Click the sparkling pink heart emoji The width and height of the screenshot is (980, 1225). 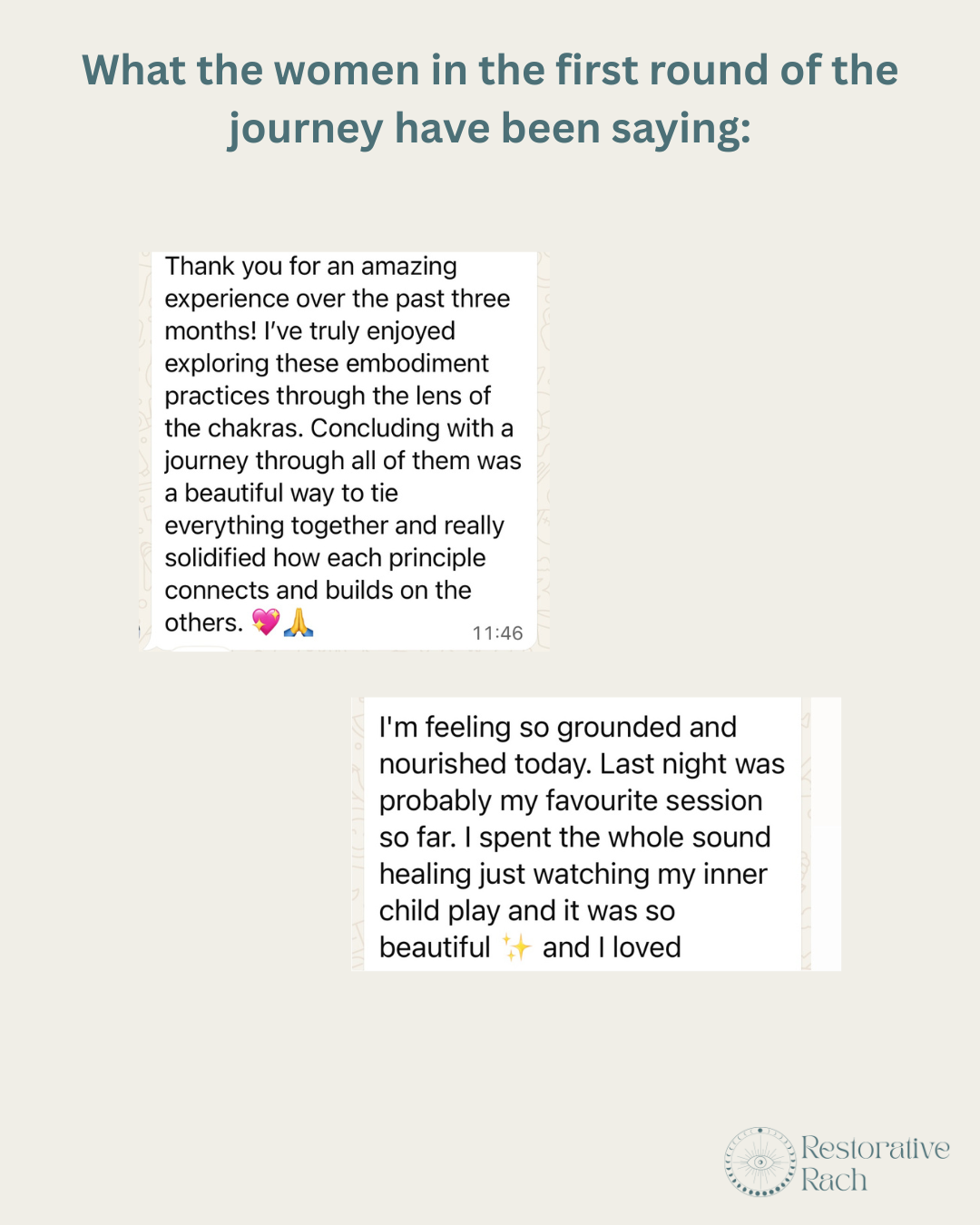[x=266, y=622]
